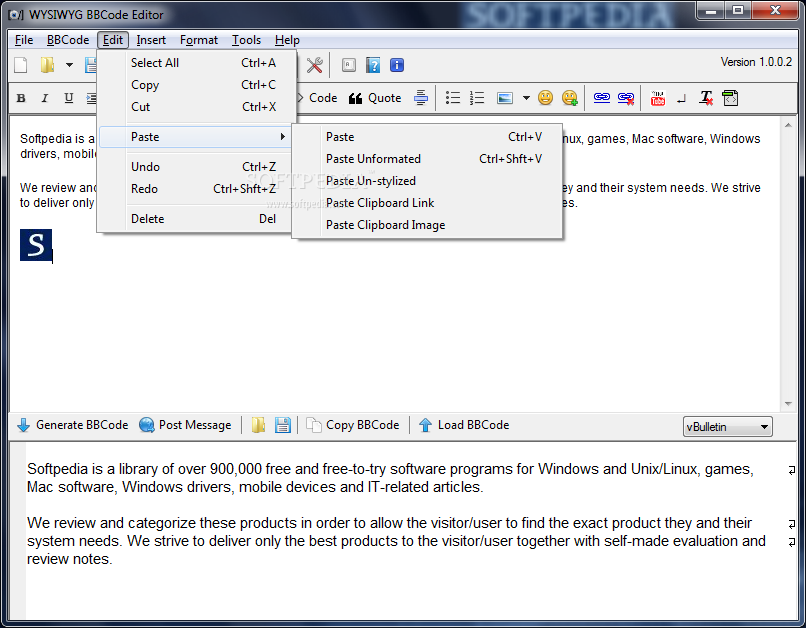Select Paste Clipboard Image
Viewport: 806px width, 628px height.
pos(427,225)
